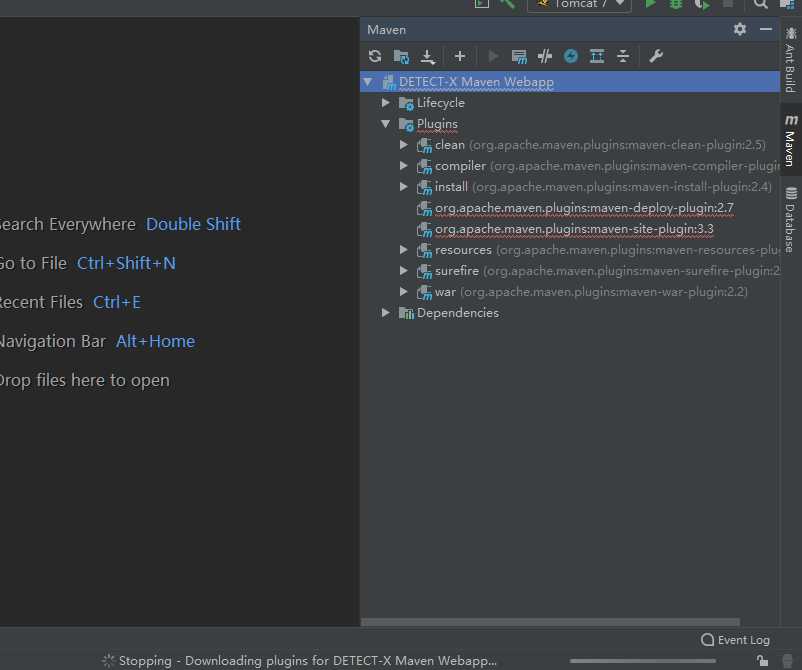802x670 pixels.
Task: Click Maven panel horizontal scrollbar
Action: coord(550,622)
